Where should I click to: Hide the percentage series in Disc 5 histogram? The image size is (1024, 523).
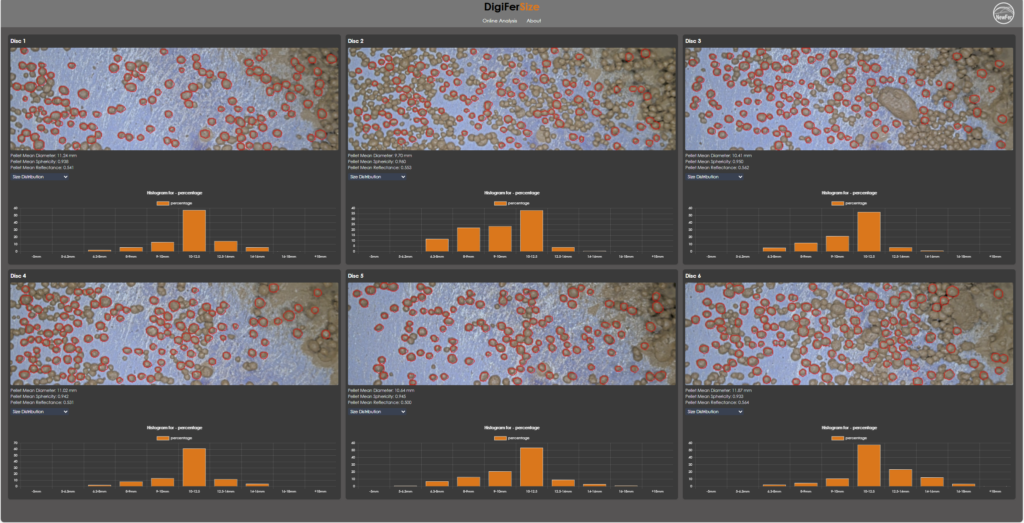coord(511,437)
